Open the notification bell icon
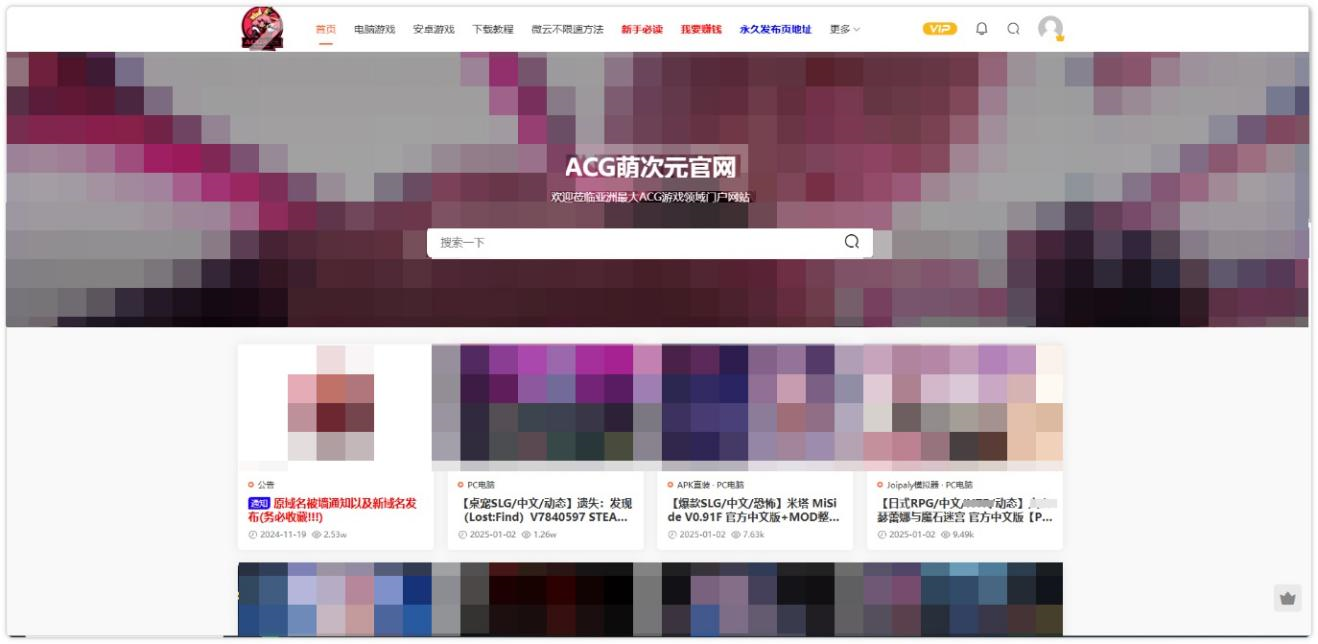Screen dimensions: 1318x644 point(984,30)
